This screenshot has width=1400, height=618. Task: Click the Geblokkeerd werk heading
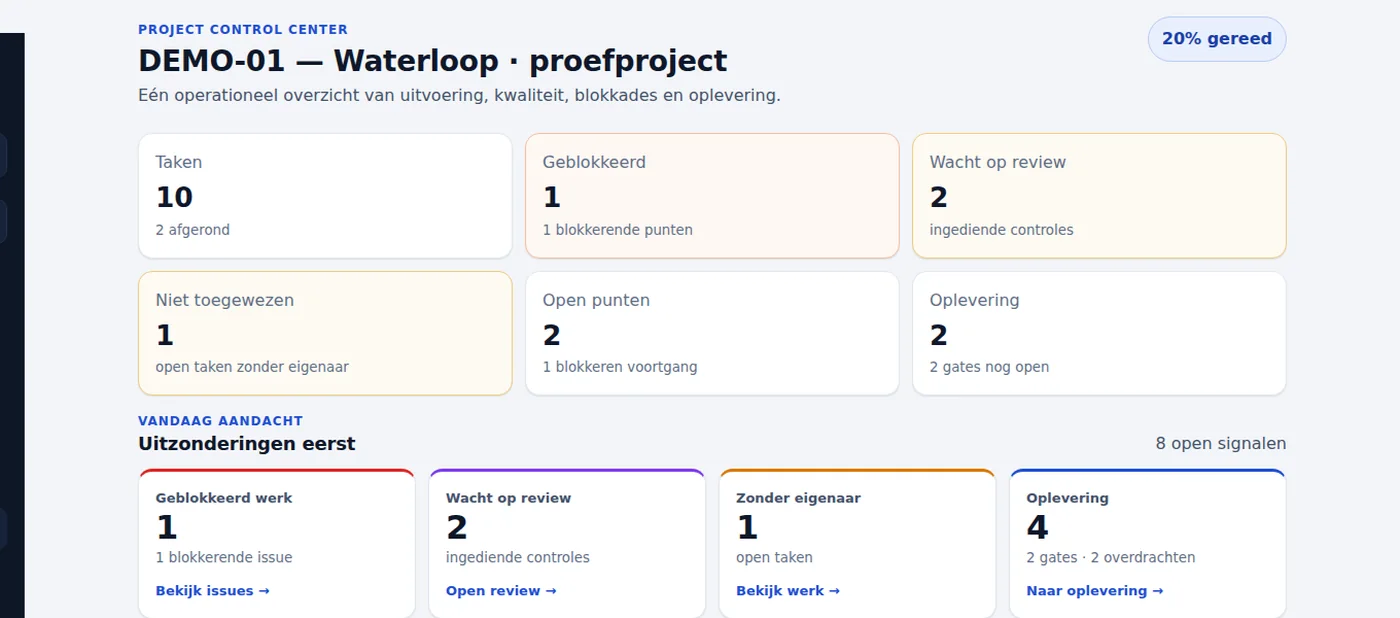(x=224, y=498)
